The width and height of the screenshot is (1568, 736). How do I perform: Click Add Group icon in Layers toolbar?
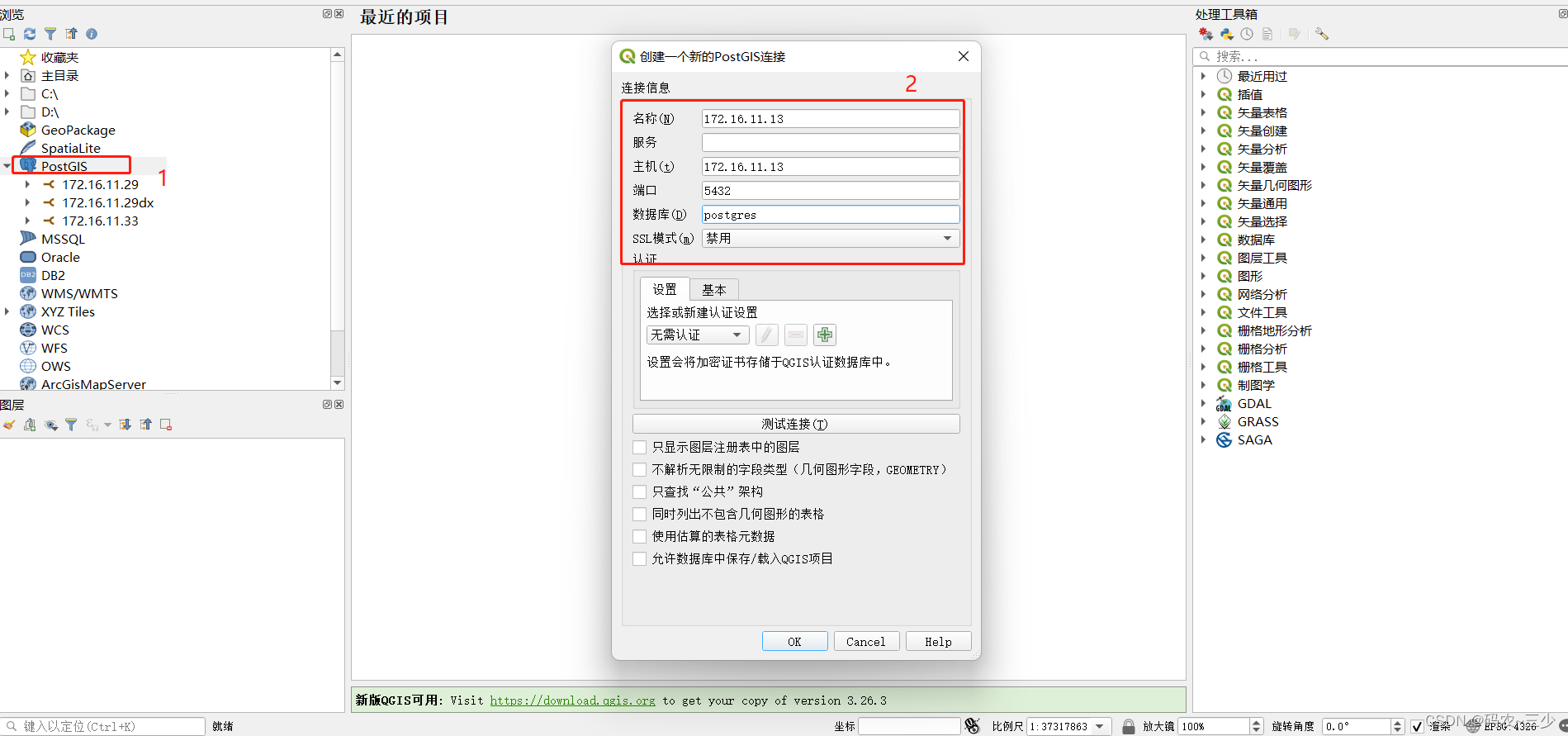point(30,425)
